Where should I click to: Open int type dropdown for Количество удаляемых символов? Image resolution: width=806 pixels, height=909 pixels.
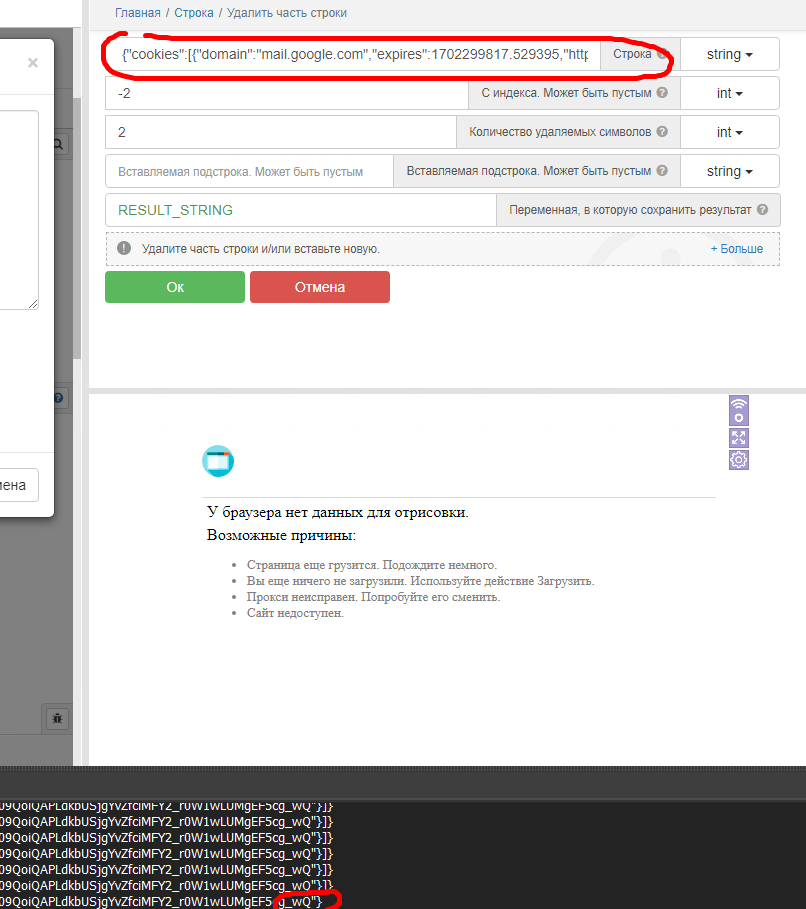coord(729,132)
